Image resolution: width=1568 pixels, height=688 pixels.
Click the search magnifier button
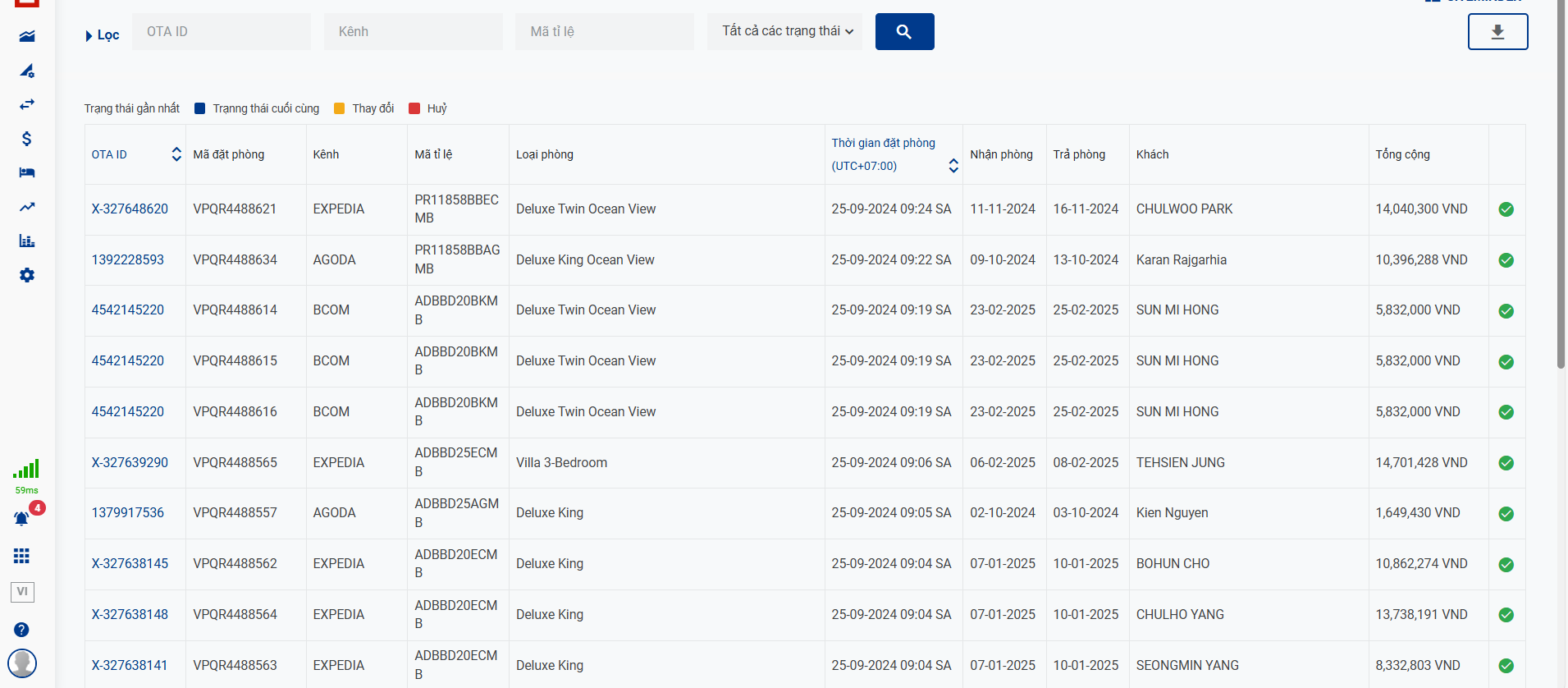(x=904, y=32)
